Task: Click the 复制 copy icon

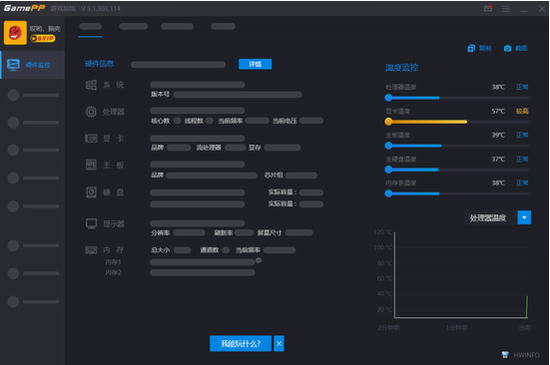Action: click(471, 48)
